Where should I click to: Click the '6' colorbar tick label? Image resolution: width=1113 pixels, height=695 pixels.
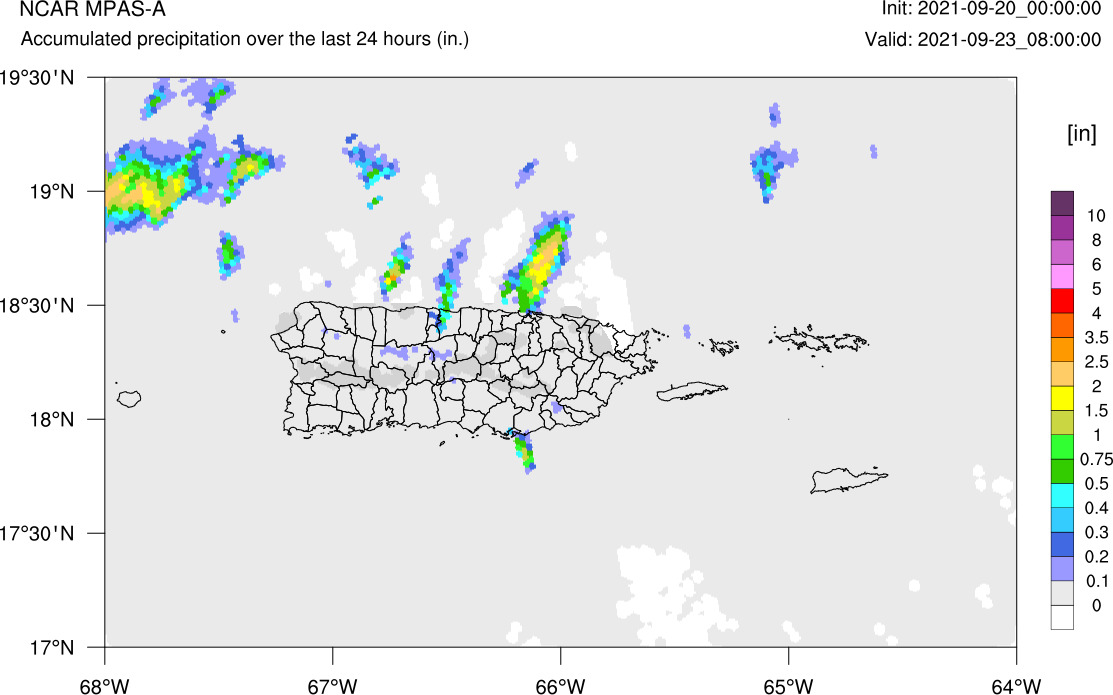coord(1097,265)
